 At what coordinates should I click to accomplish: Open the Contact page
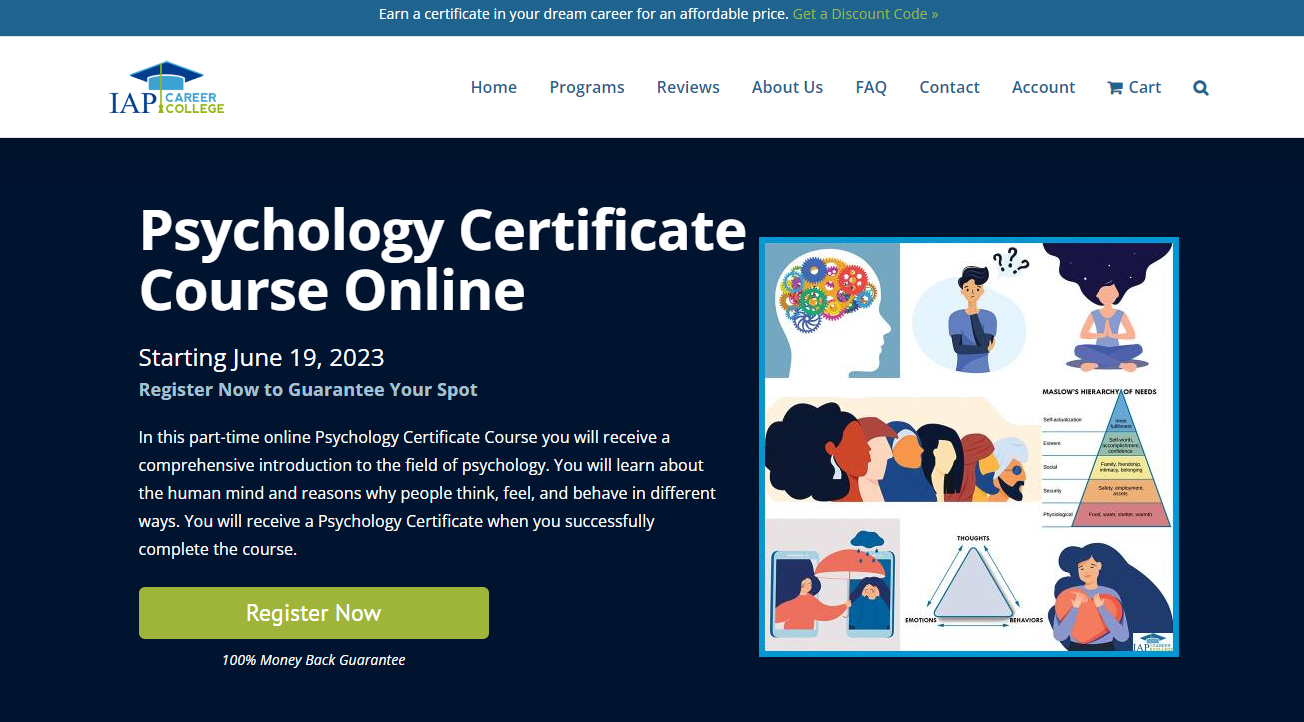pos(949,87)
